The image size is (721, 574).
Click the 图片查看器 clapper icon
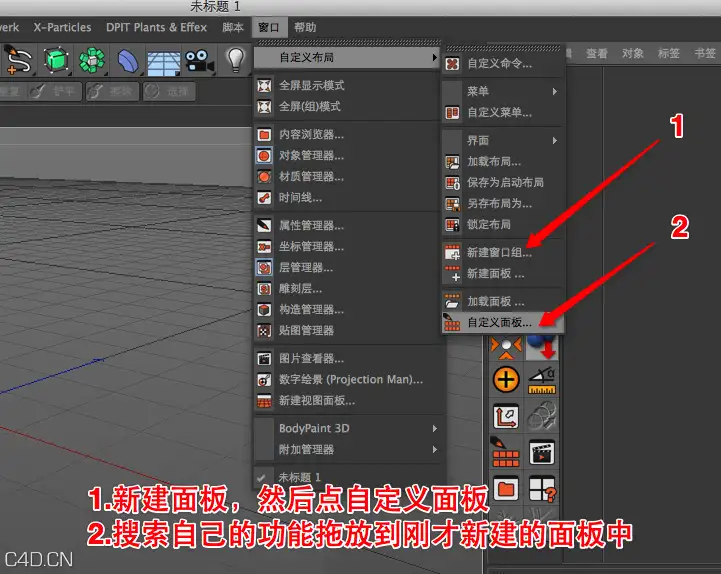click(x=264, y=359)
